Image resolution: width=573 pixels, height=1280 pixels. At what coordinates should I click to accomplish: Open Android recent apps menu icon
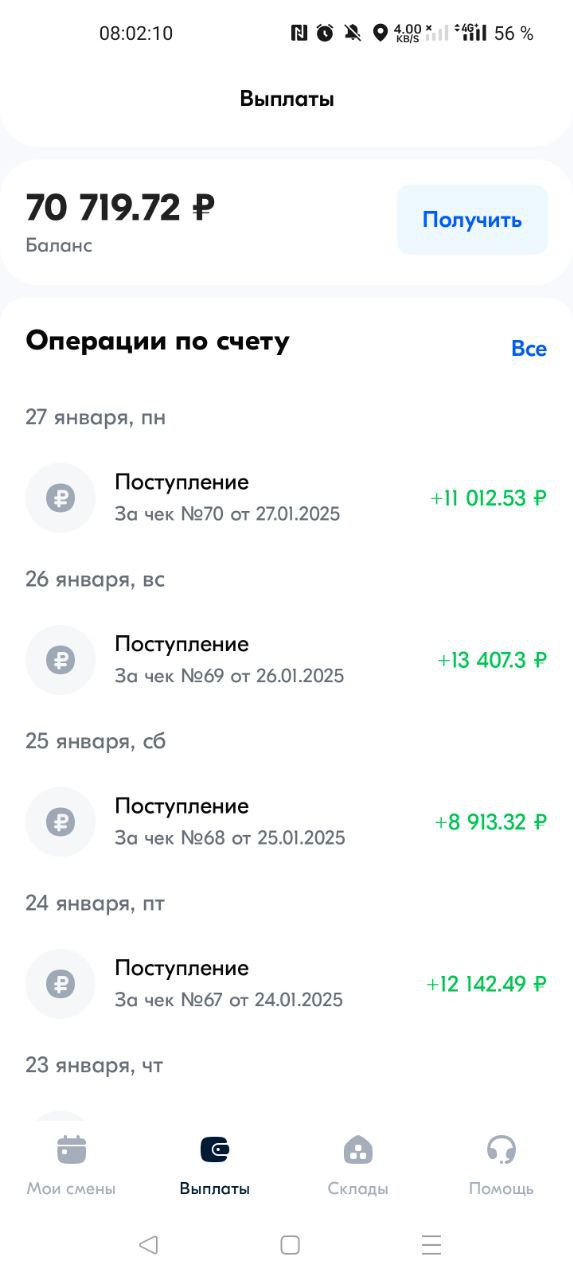pos(431,1244)
